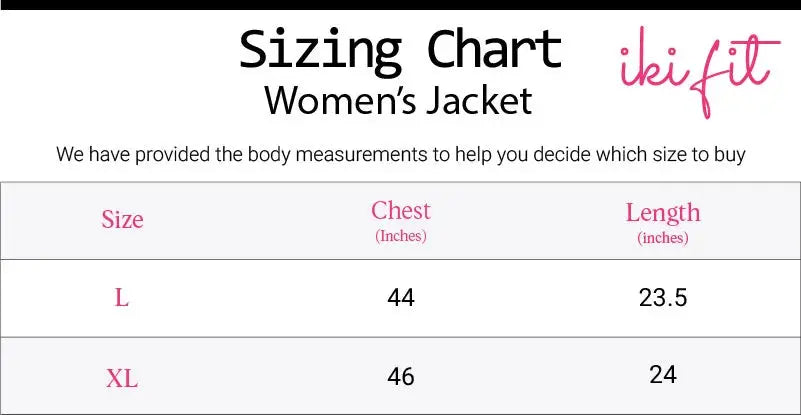The height and width of the screenshot is (415, 801).
Task: Choose the XL size row label
Action: pyautogui.click(x=122, y=379)
